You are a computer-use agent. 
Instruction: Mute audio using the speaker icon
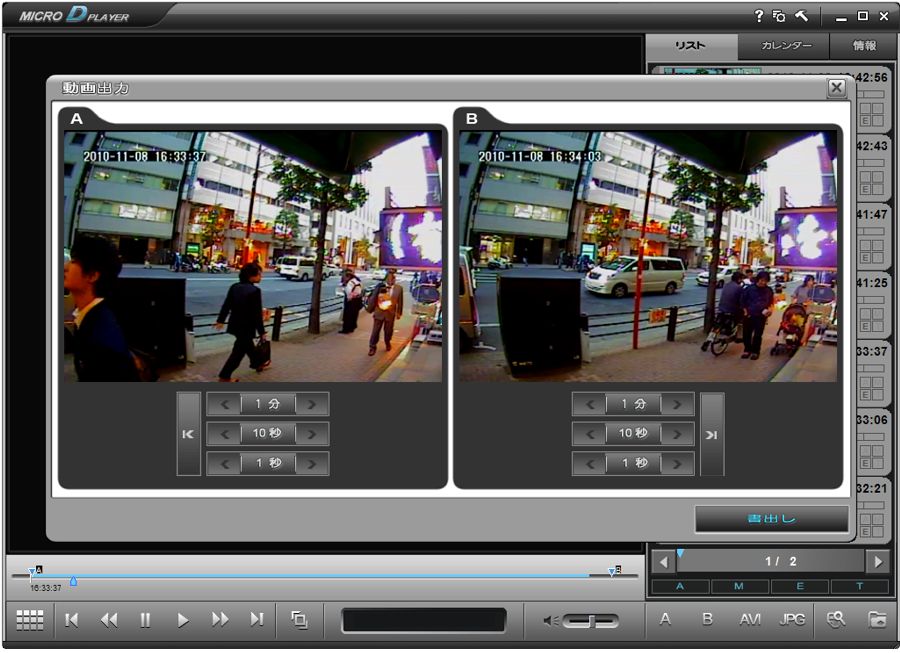pos(550,621)
